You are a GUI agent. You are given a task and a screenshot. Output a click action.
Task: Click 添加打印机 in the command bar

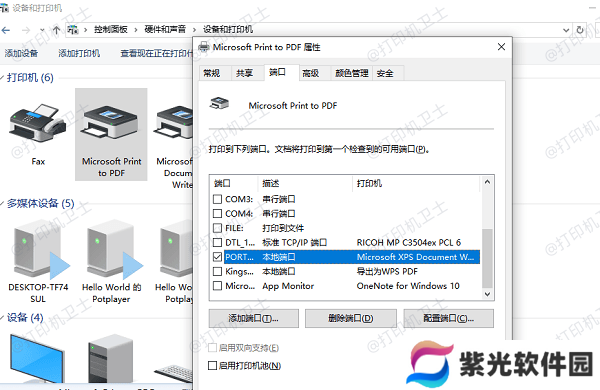[79, 53]
